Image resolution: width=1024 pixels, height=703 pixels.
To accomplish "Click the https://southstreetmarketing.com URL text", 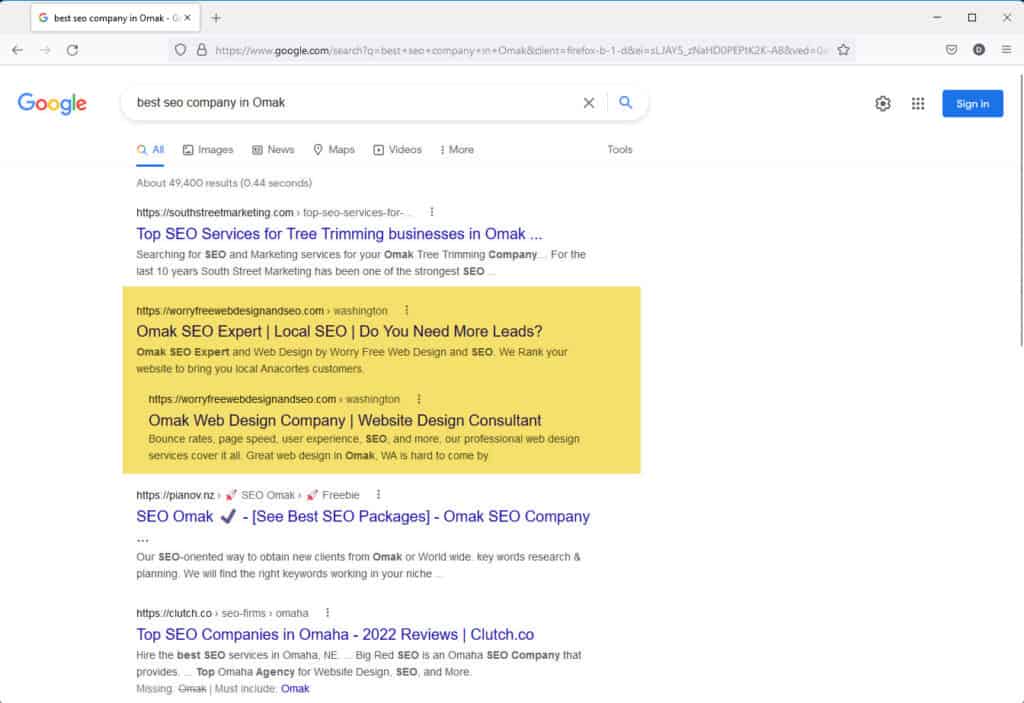I will click(215, 212).
